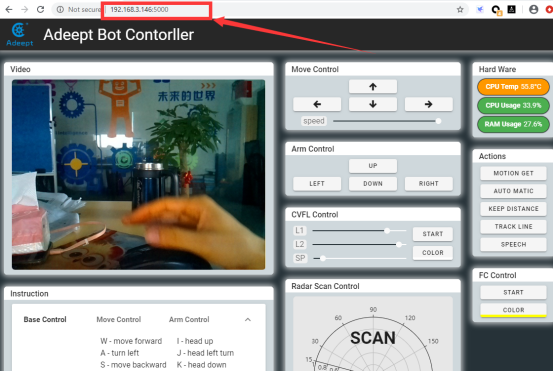This screenshot has width=554, height=371.
Task: Collapse the Instruction panel chevron
Action: 248,319
